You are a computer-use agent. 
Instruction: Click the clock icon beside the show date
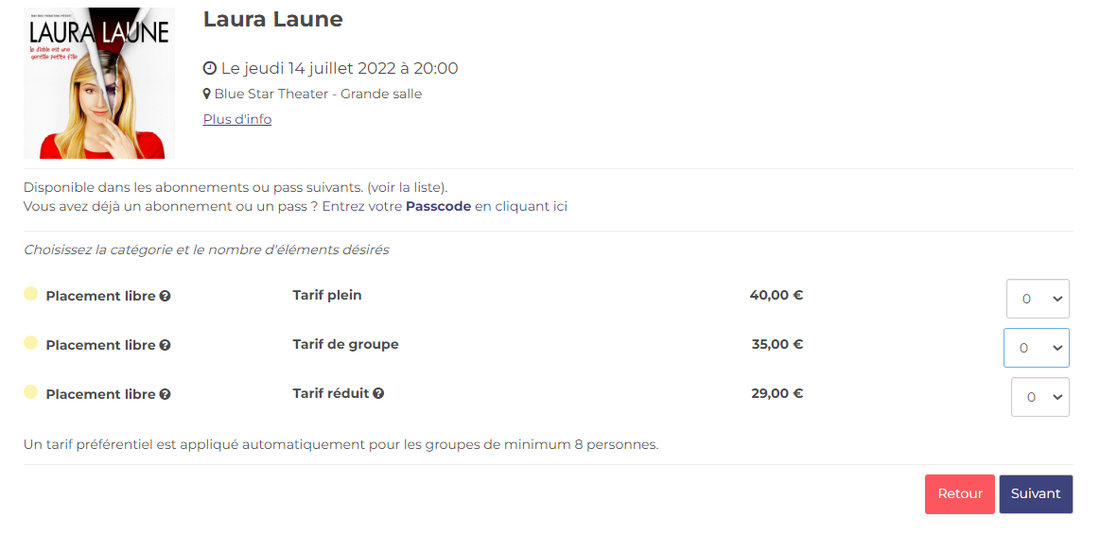point(210,69)
